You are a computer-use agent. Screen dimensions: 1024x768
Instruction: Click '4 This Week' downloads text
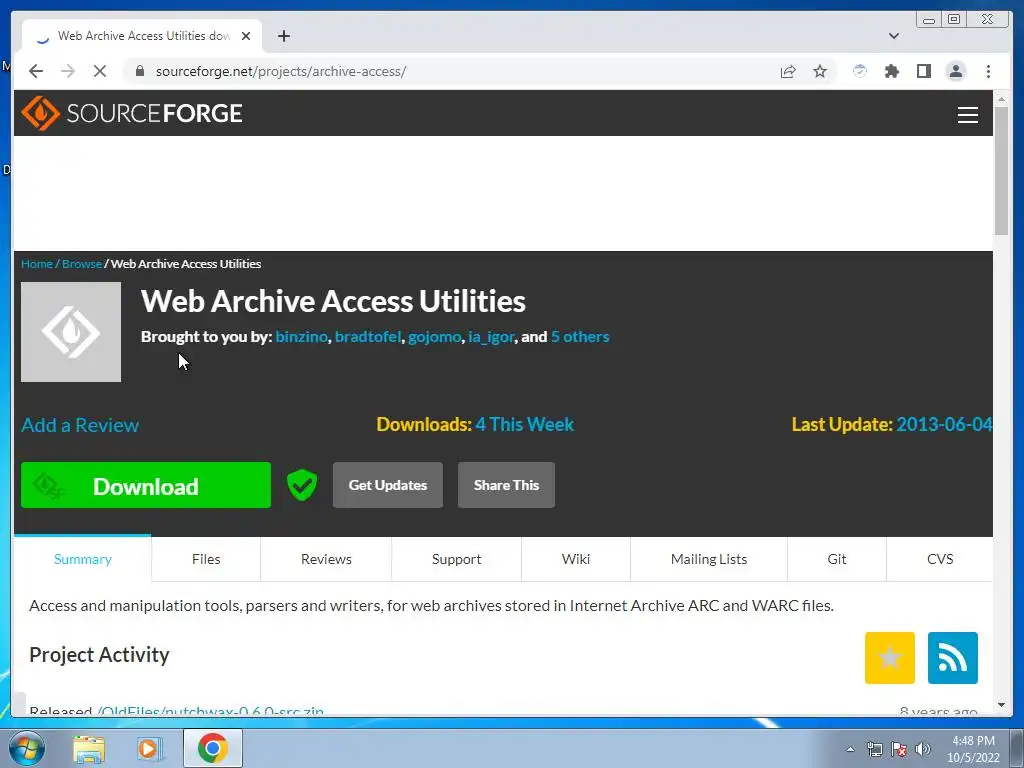click(x=524, y=424)
